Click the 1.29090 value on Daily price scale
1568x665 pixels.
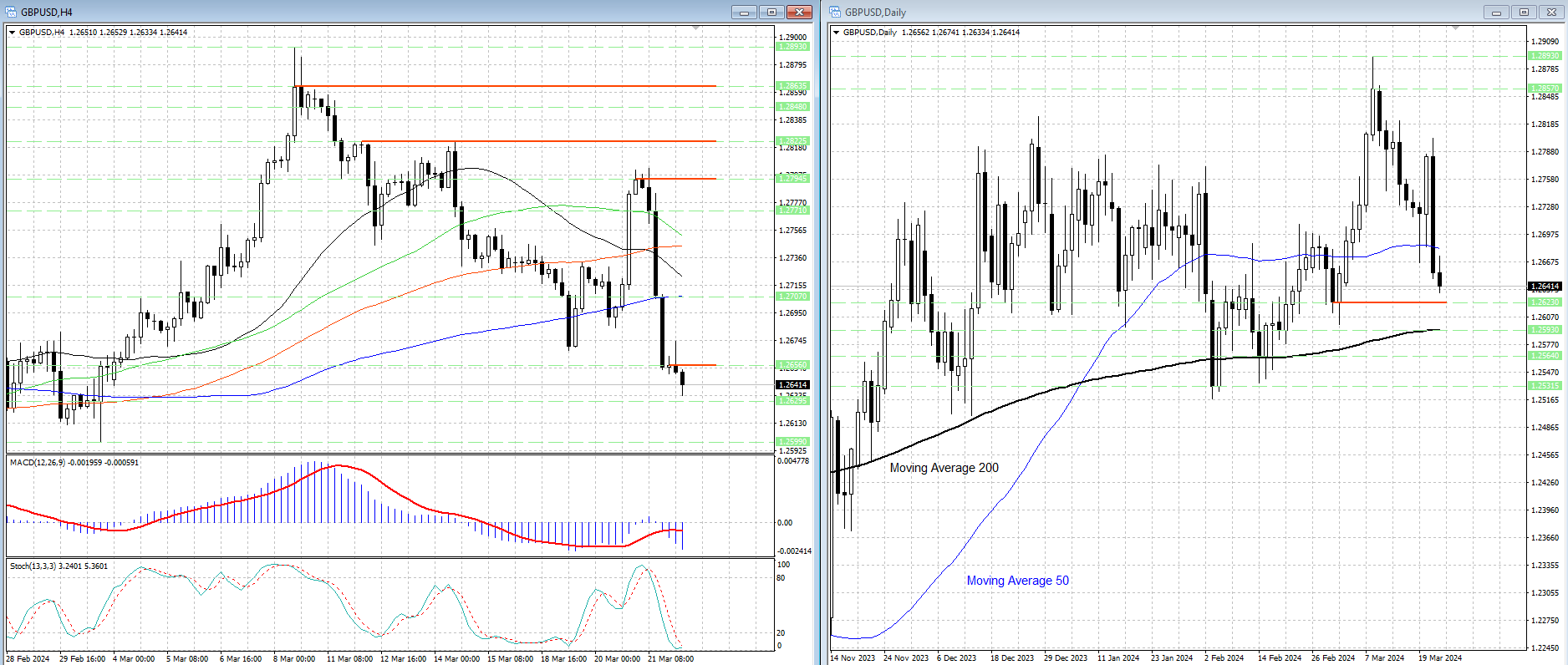[x=1545, y=41]
